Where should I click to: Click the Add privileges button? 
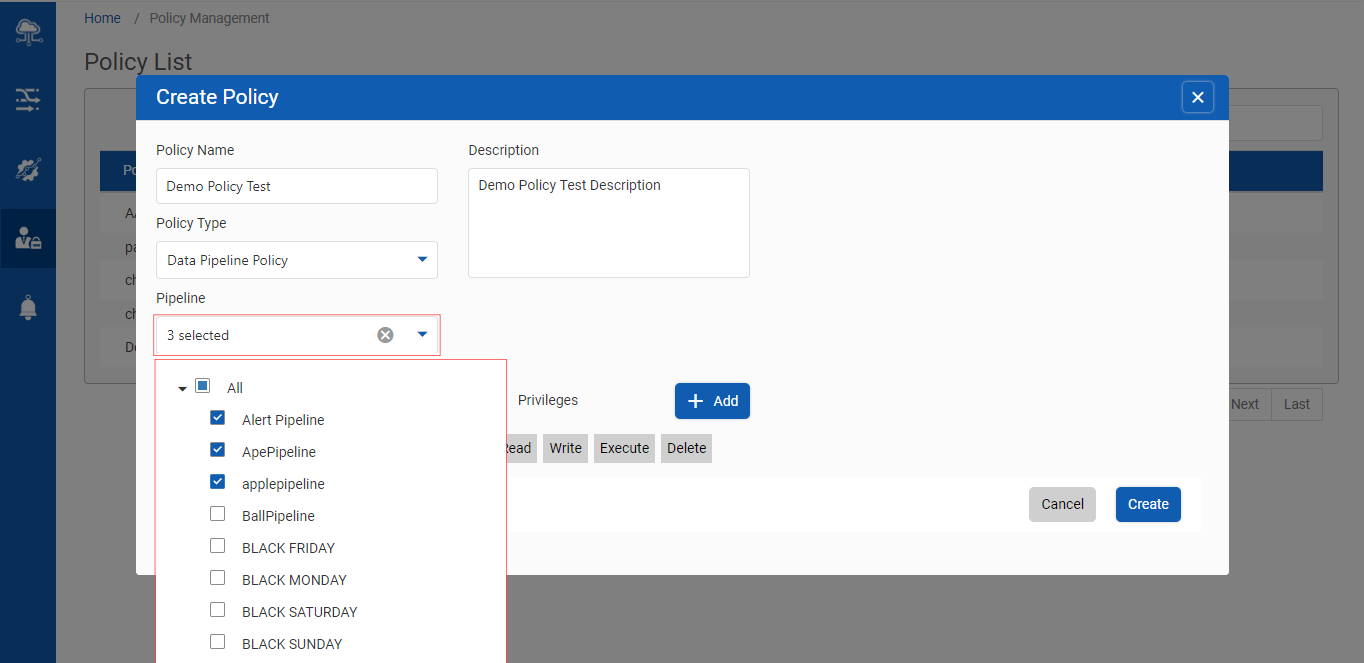coord(712,401)
